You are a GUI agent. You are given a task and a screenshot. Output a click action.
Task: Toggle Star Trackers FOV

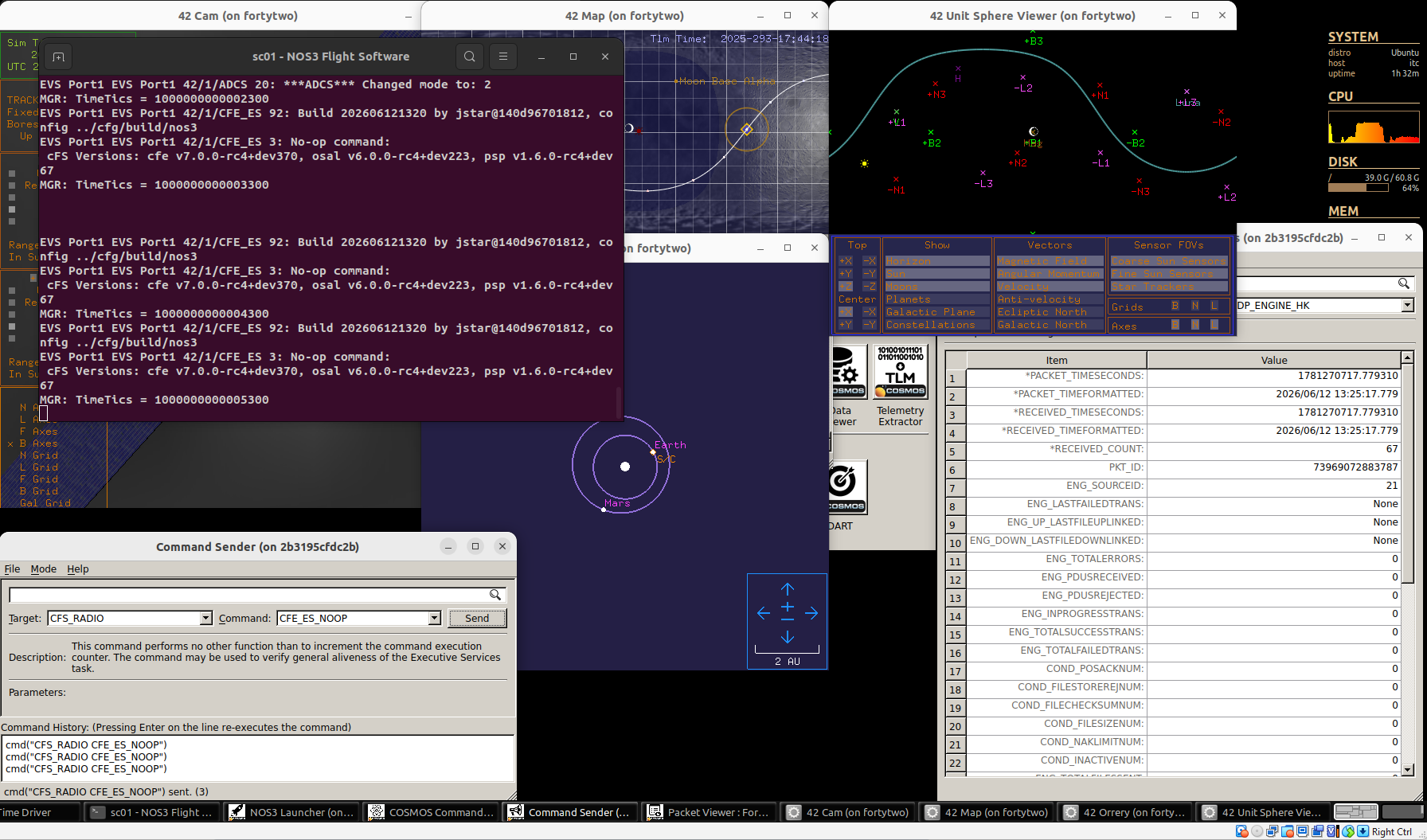tap(1169, 287)
